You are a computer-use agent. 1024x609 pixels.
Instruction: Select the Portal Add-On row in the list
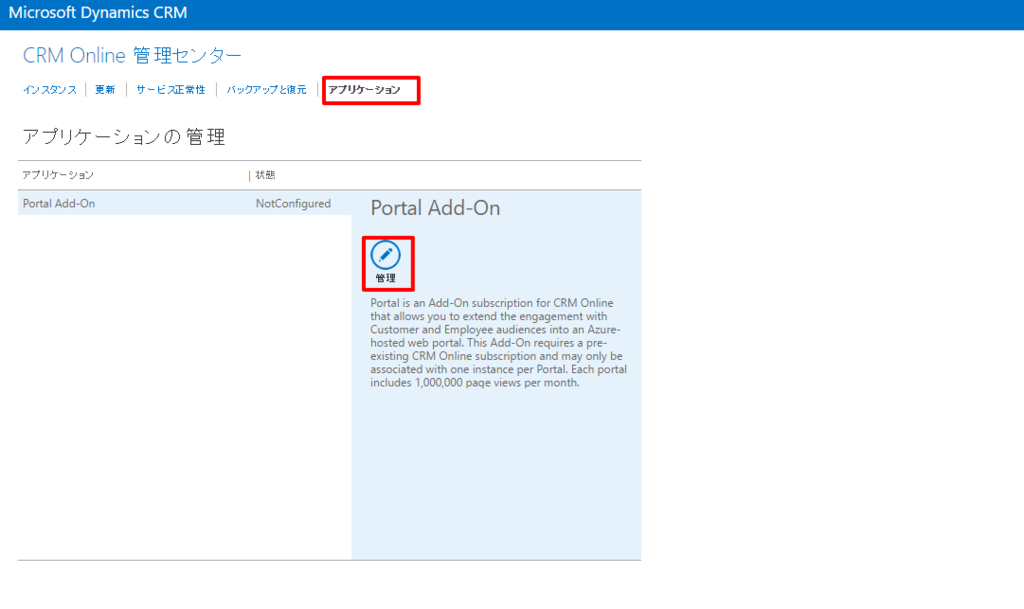pos(184,203)
